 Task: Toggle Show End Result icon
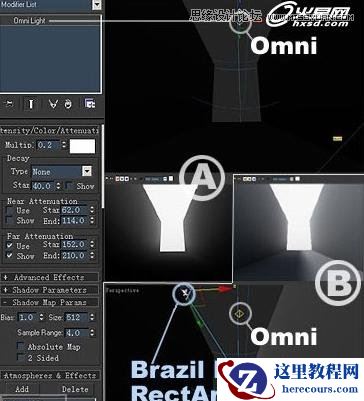click(31, 104)
